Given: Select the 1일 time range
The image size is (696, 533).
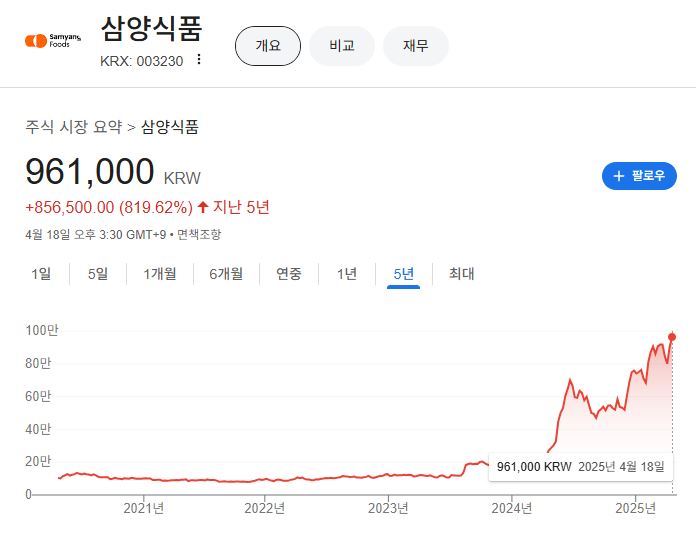Looking at the screenshot, I should 41,274.
